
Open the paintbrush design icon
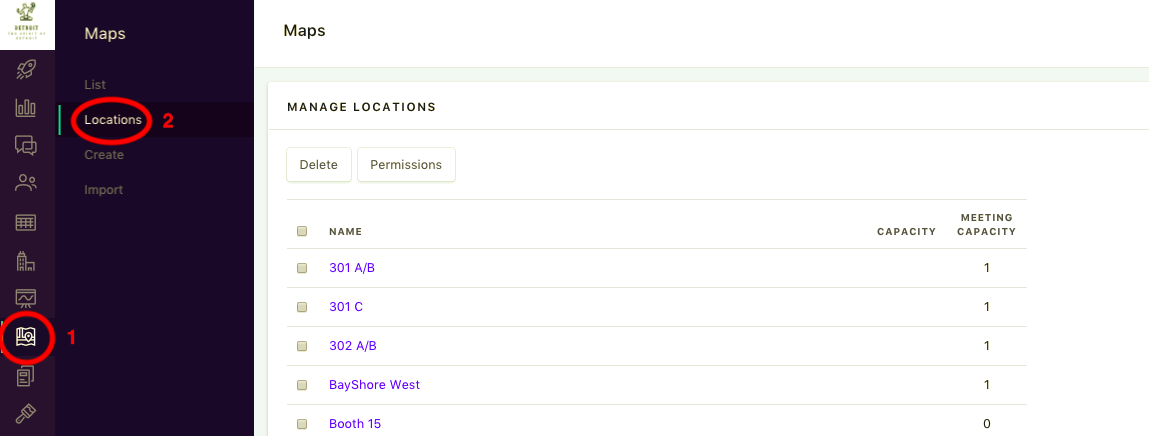tap(26, 414)
